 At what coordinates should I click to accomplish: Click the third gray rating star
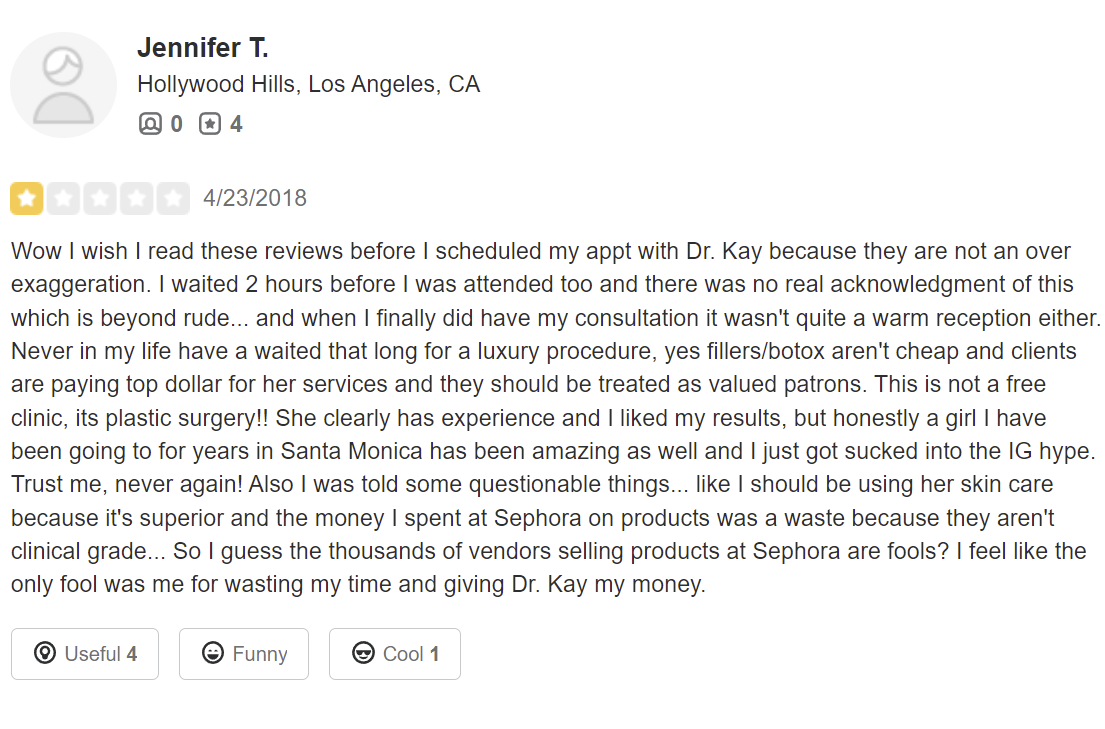tap(100, 198)
